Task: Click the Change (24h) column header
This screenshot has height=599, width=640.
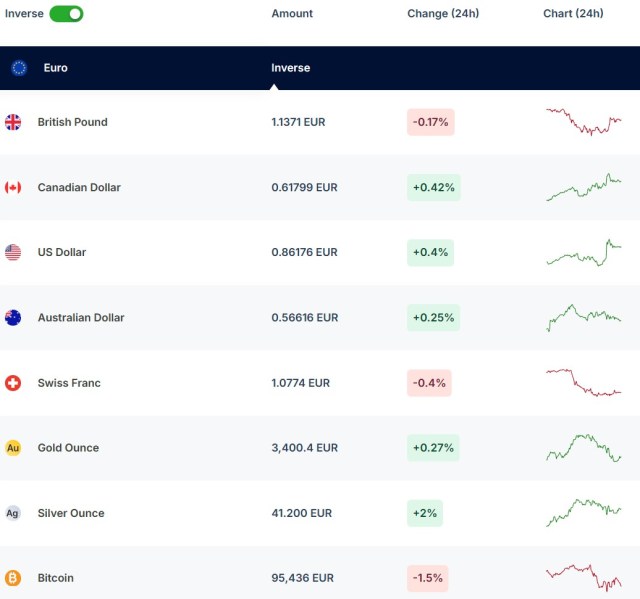Action: (440, 14)
